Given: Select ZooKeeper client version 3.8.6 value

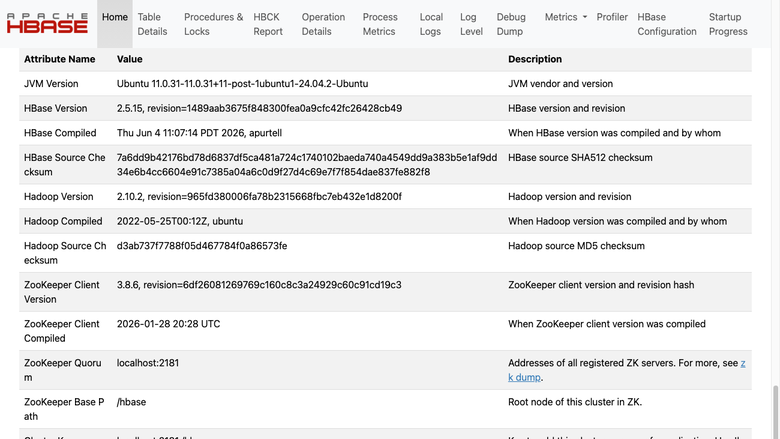Looking at the screenshot, I should pos(259,285).
